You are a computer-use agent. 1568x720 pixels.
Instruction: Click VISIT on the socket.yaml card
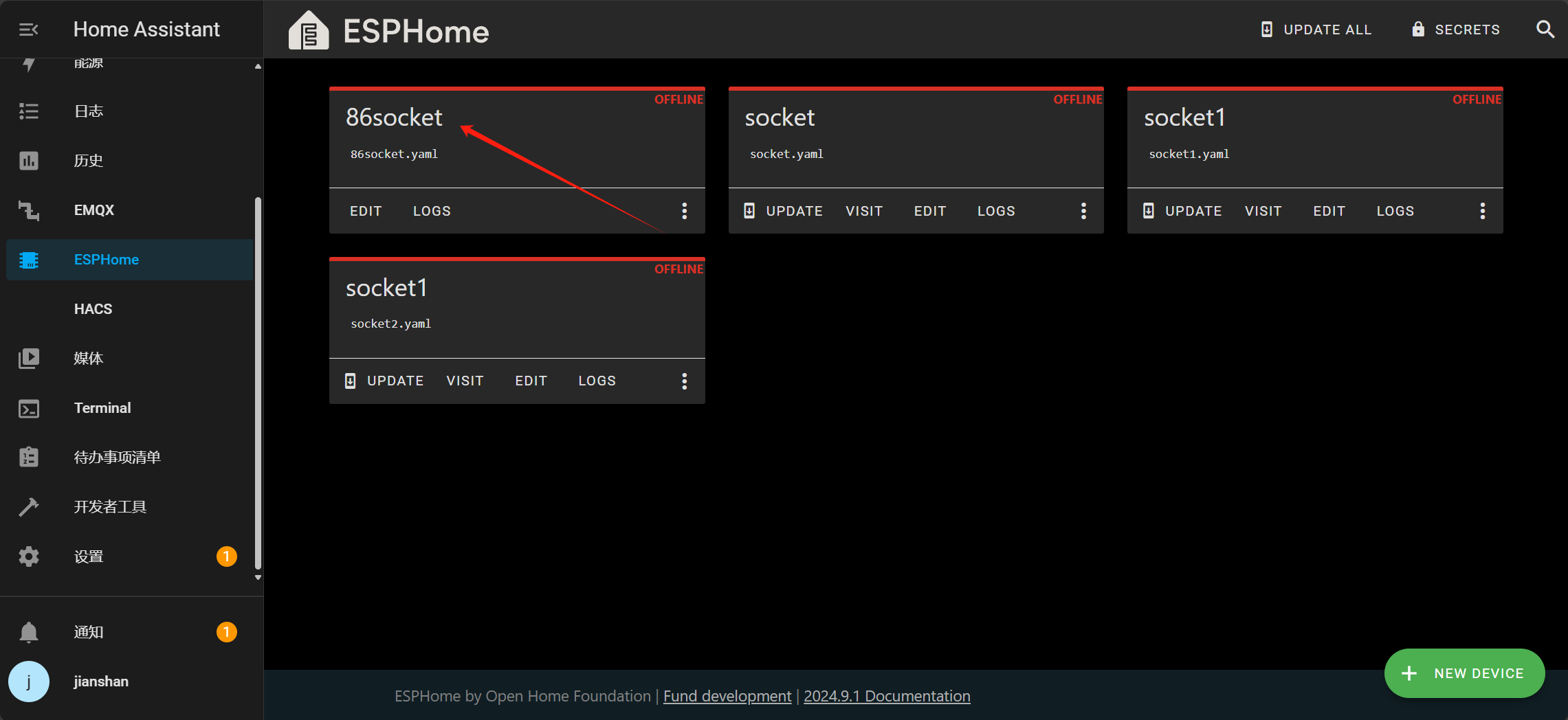tap(864, 211)
